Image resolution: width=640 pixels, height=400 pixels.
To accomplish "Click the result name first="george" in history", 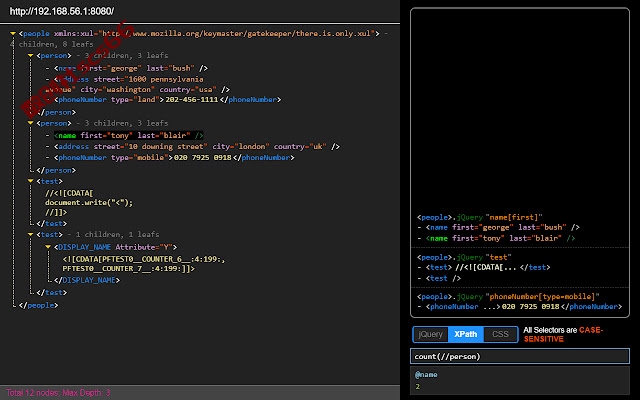I will pos(502,227).
